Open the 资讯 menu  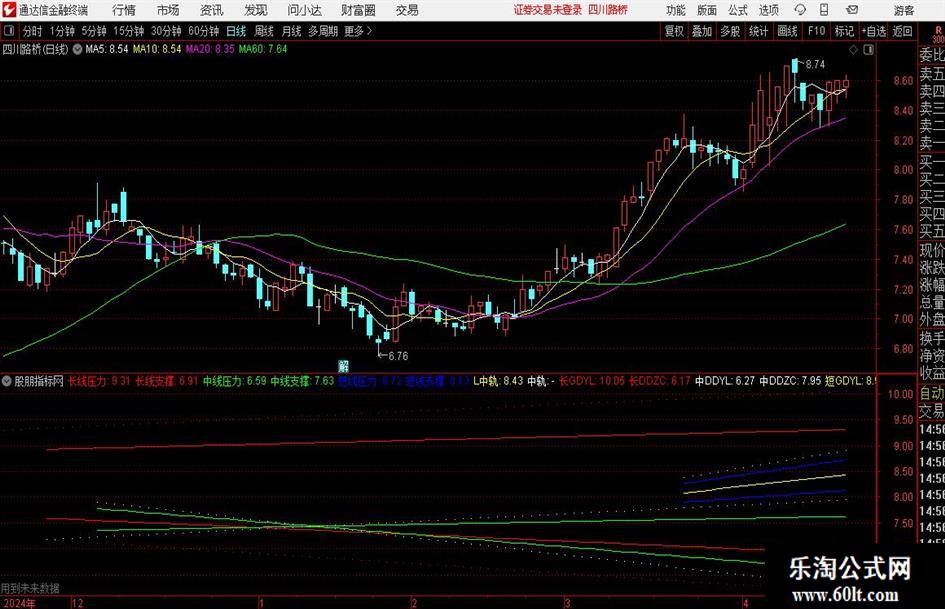tap(212, 10)
